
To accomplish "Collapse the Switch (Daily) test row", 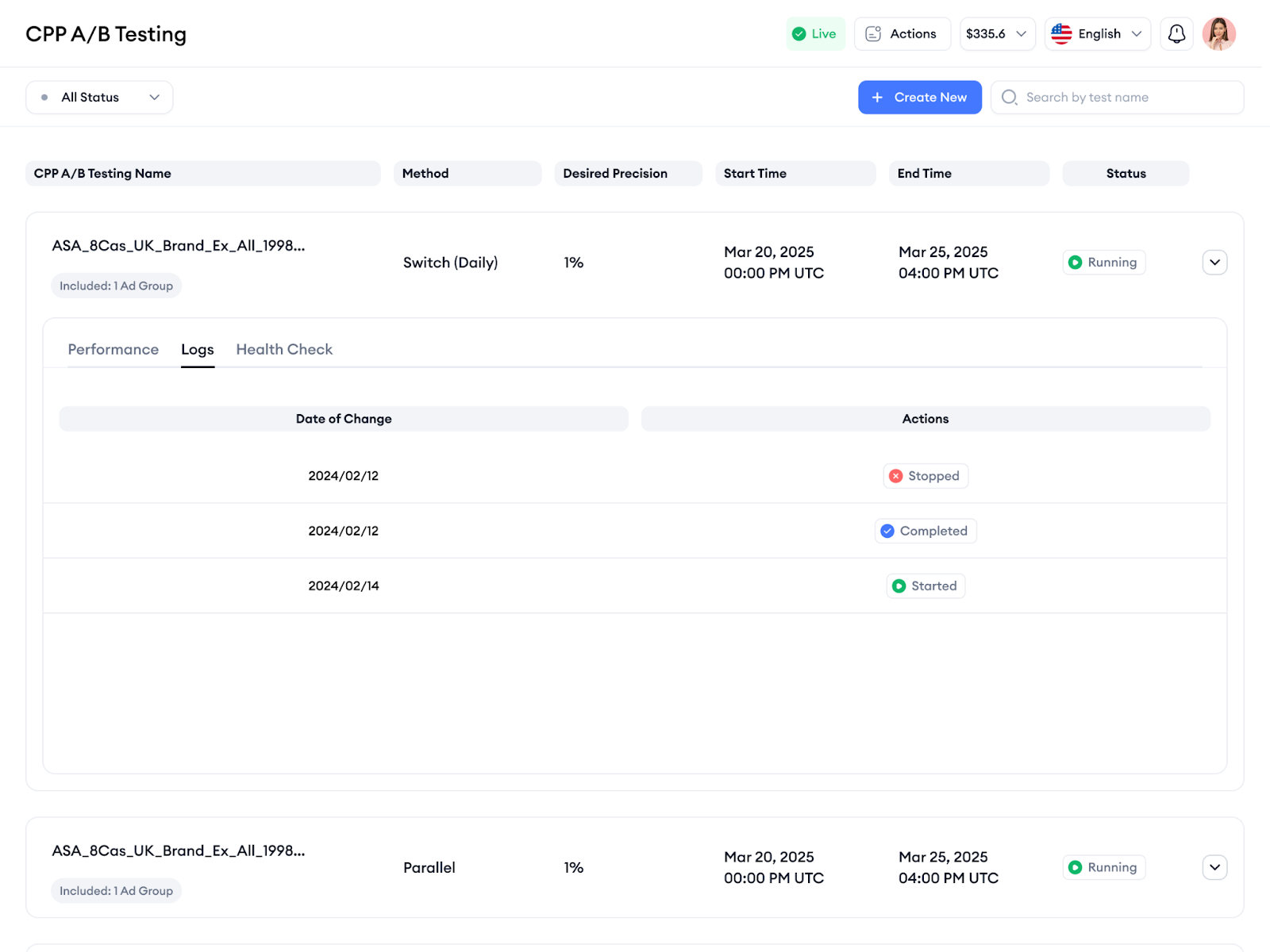I will [x=1214, y=263].
